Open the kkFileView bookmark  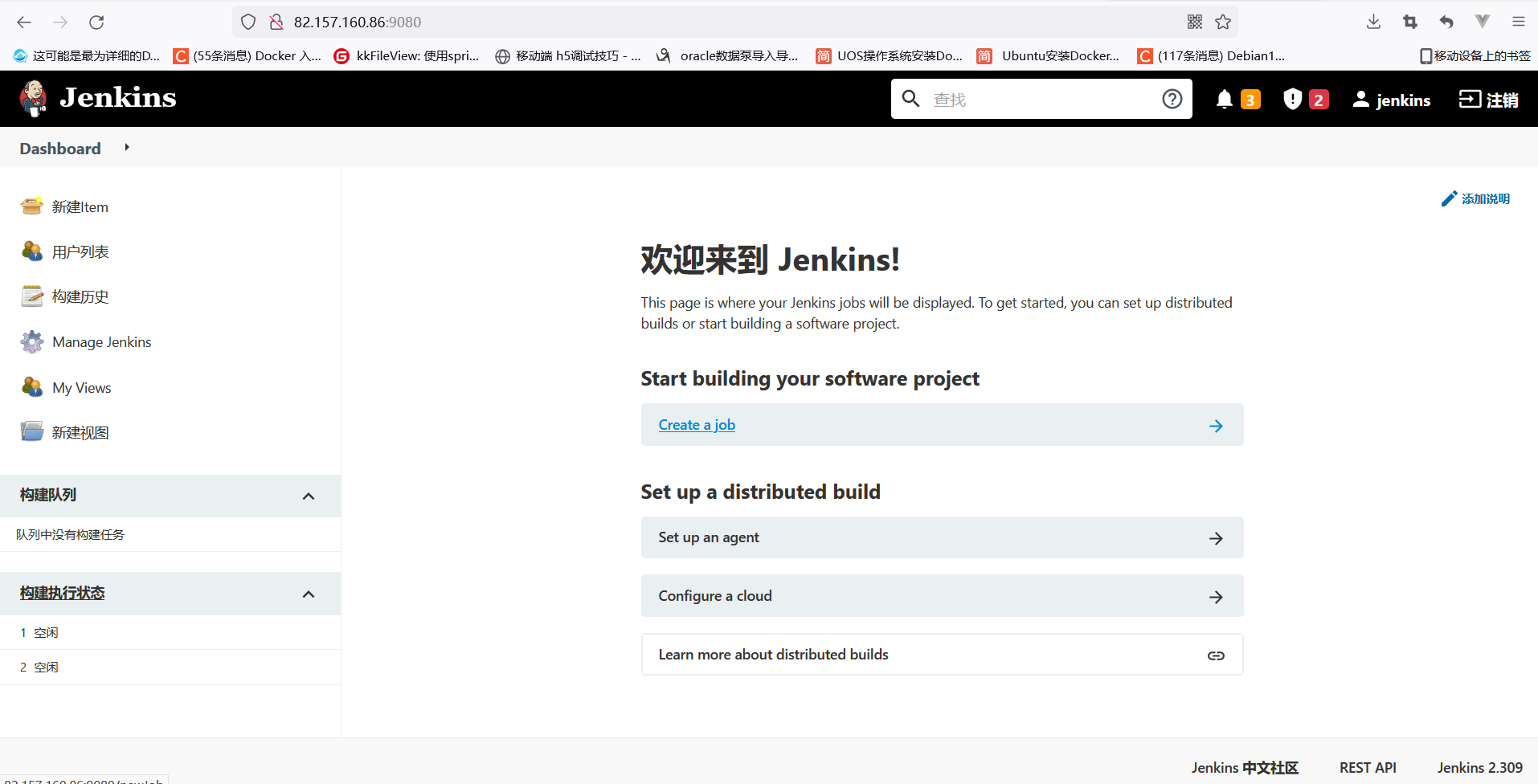click(x=407, y=56)
